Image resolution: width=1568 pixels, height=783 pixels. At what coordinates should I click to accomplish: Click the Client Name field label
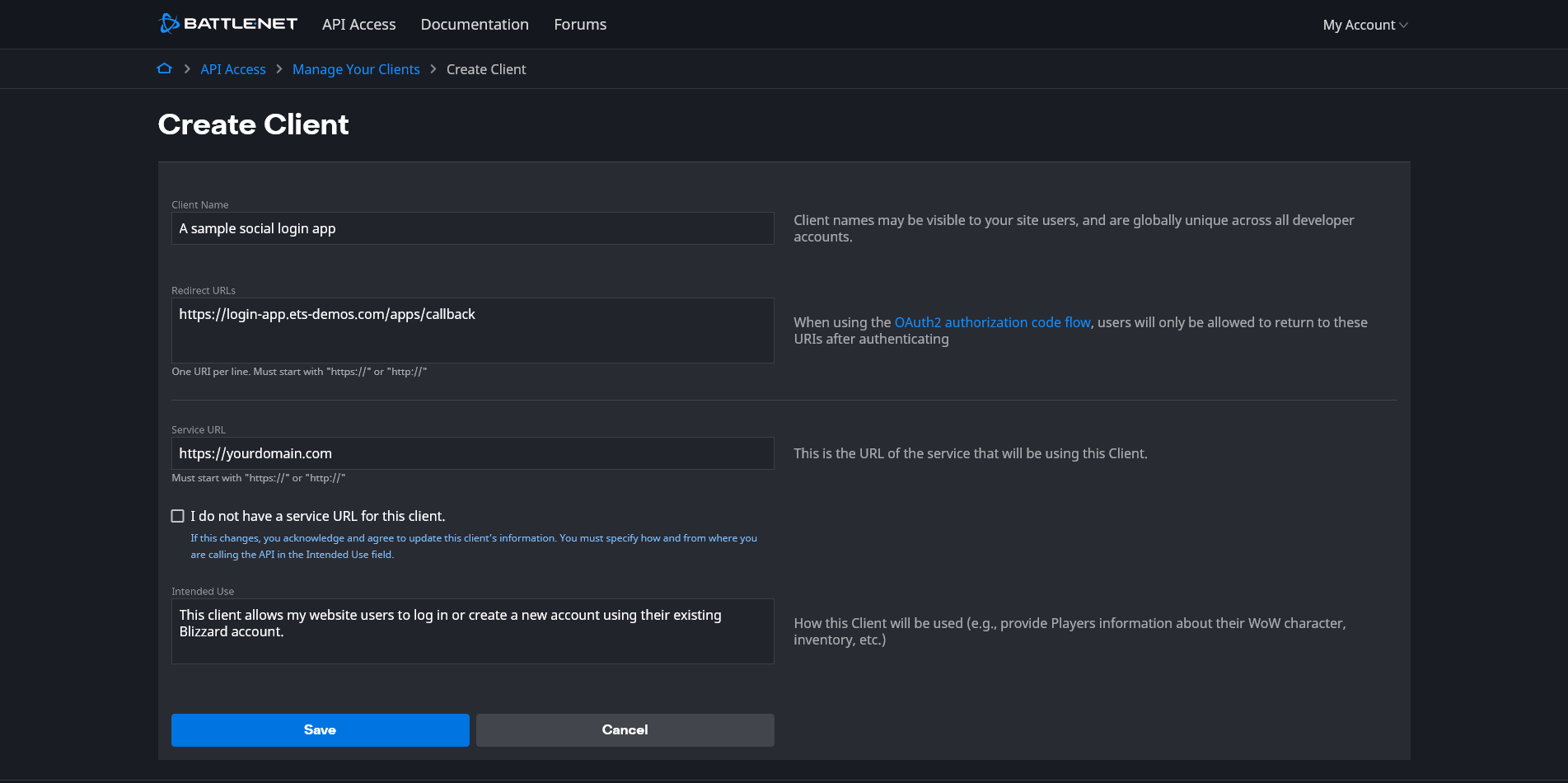tap(200, 205)
